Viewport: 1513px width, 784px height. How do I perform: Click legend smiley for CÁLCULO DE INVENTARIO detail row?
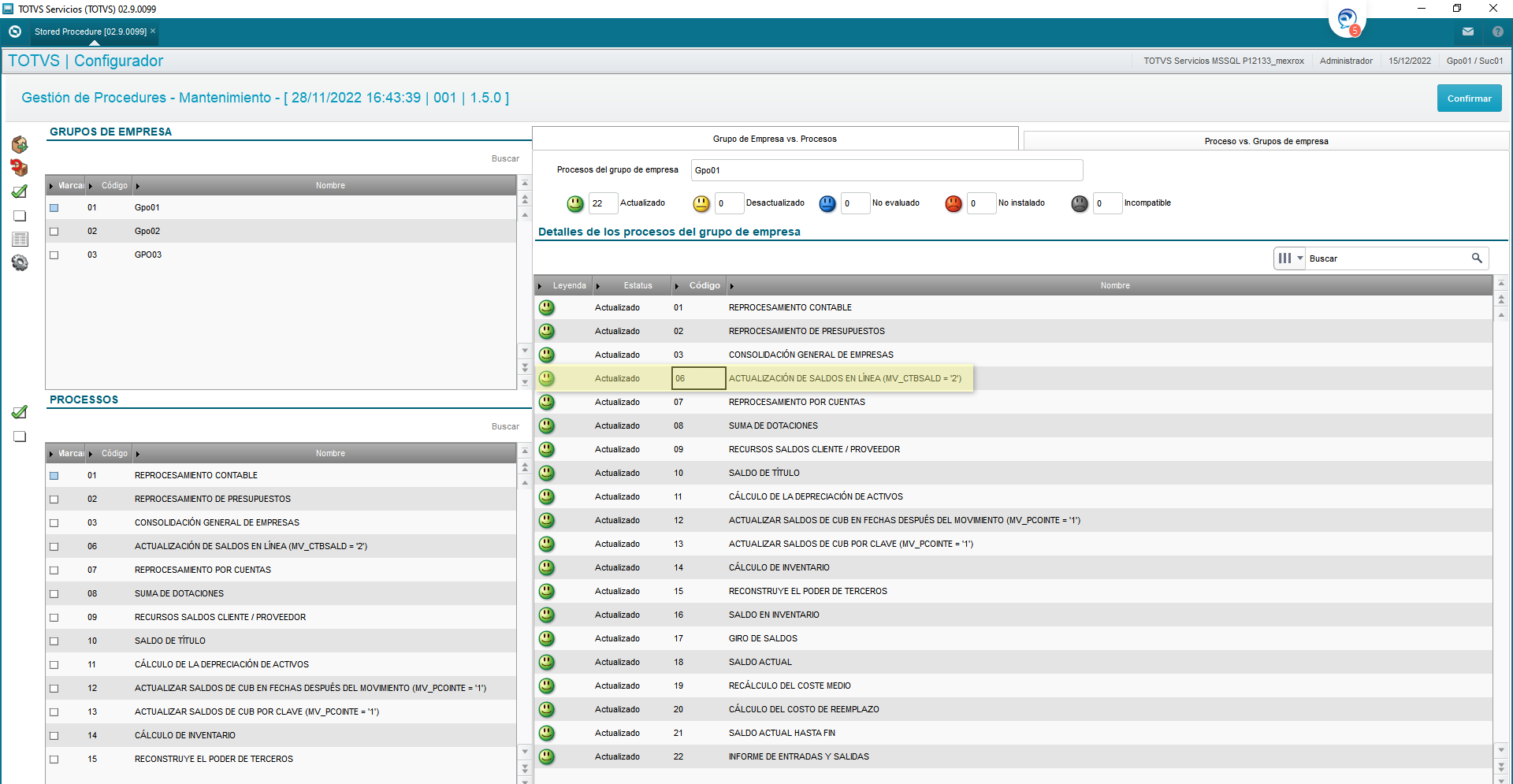(547, 567)
